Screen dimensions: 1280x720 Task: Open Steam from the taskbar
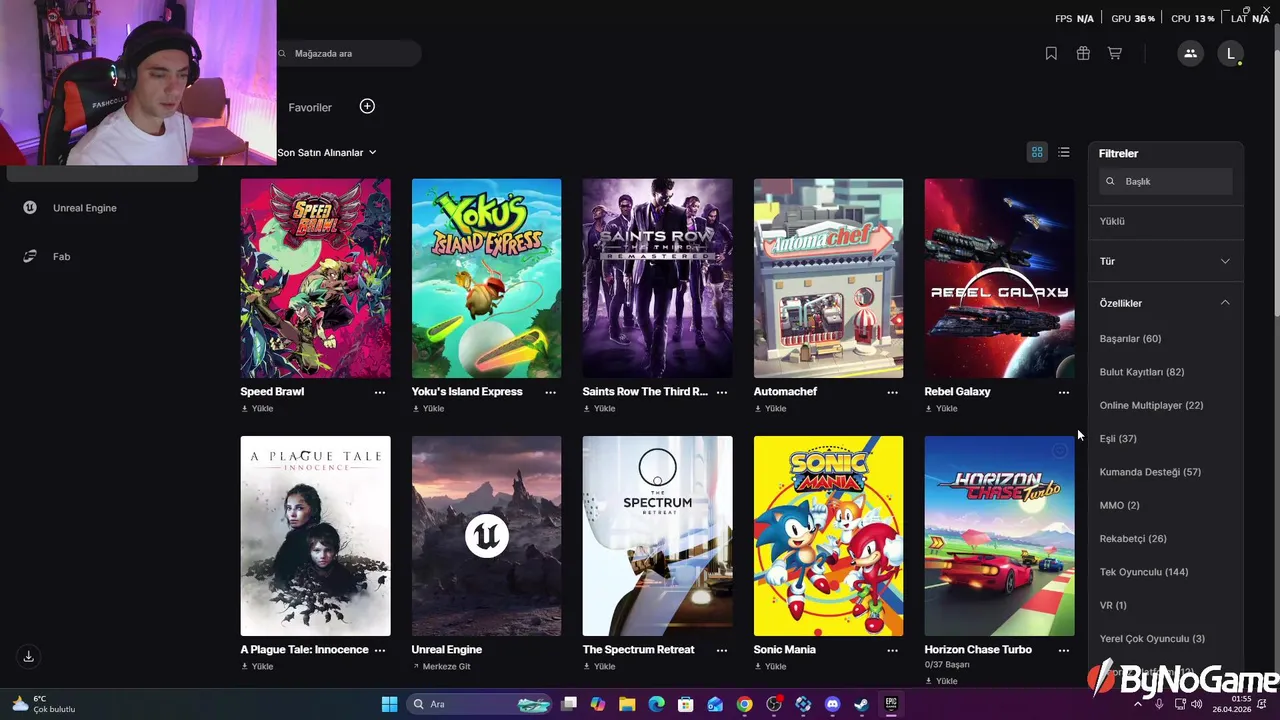[861, 704]
